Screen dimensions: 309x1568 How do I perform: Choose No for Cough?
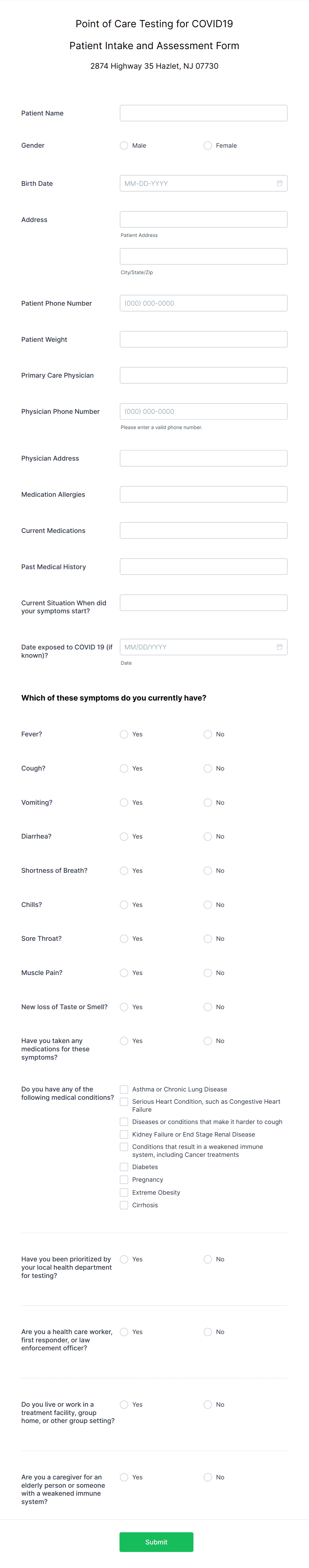click(208, 768)
